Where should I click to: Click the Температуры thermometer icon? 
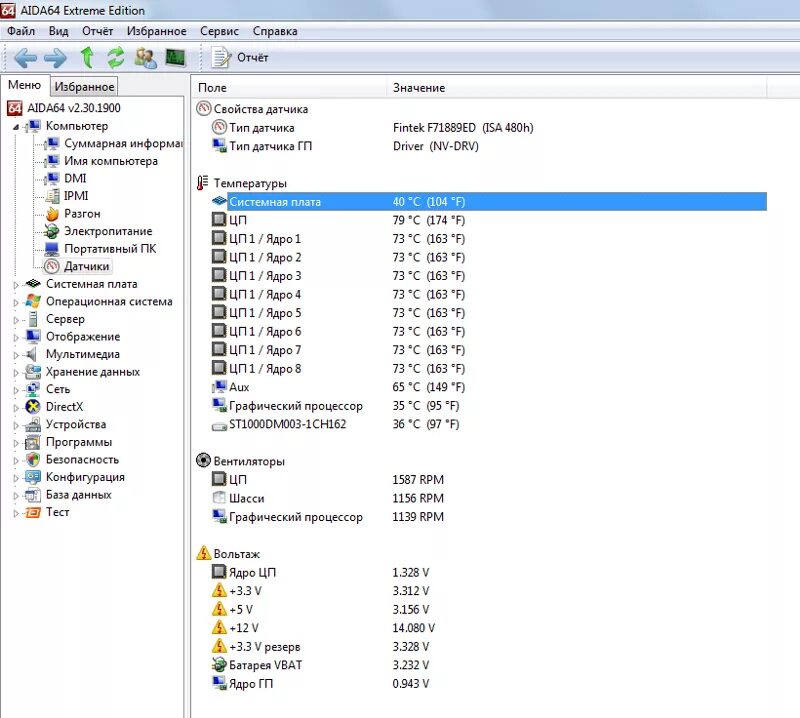203,182
